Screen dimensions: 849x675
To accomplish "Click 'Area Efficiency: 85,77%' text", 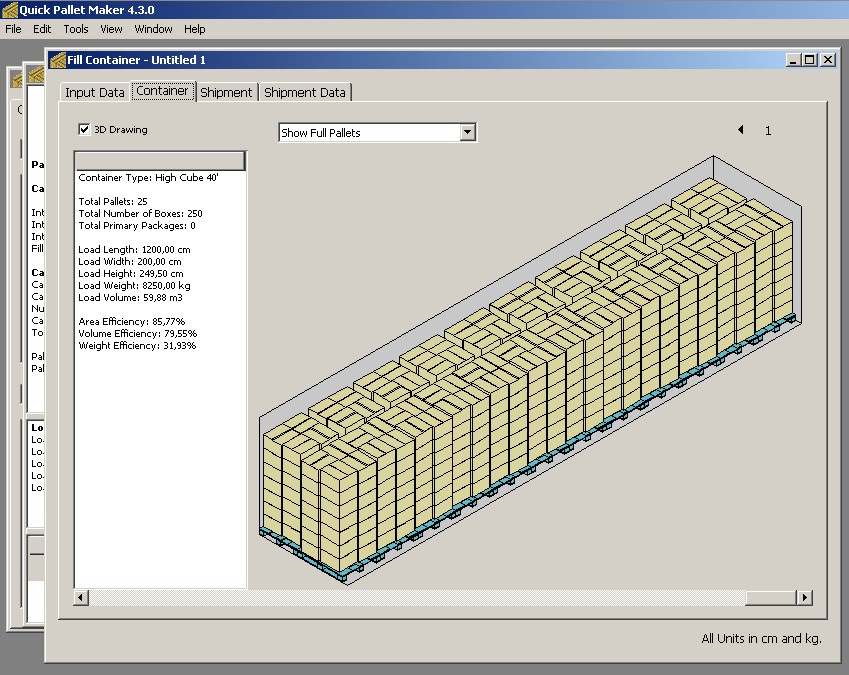I will click(132, 322).
